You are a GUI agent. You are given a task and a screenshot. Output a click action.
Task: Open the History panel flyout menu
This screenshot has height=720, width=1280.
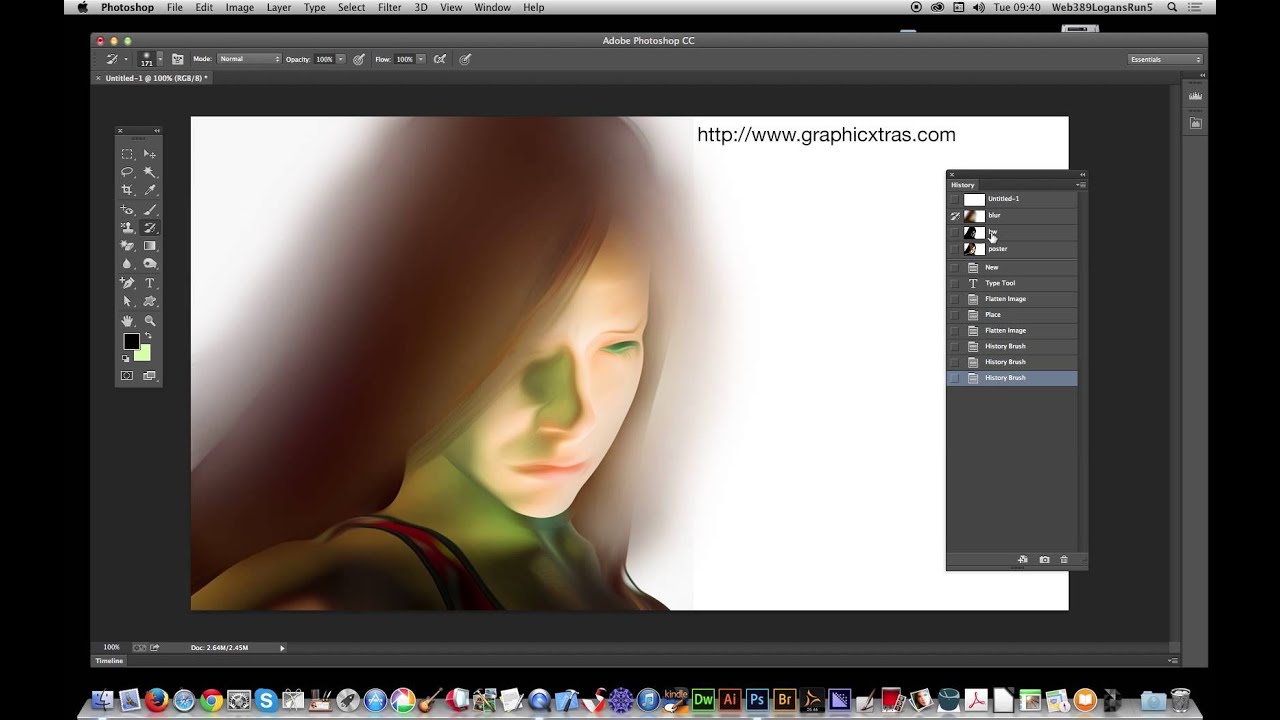(1081, 185)
